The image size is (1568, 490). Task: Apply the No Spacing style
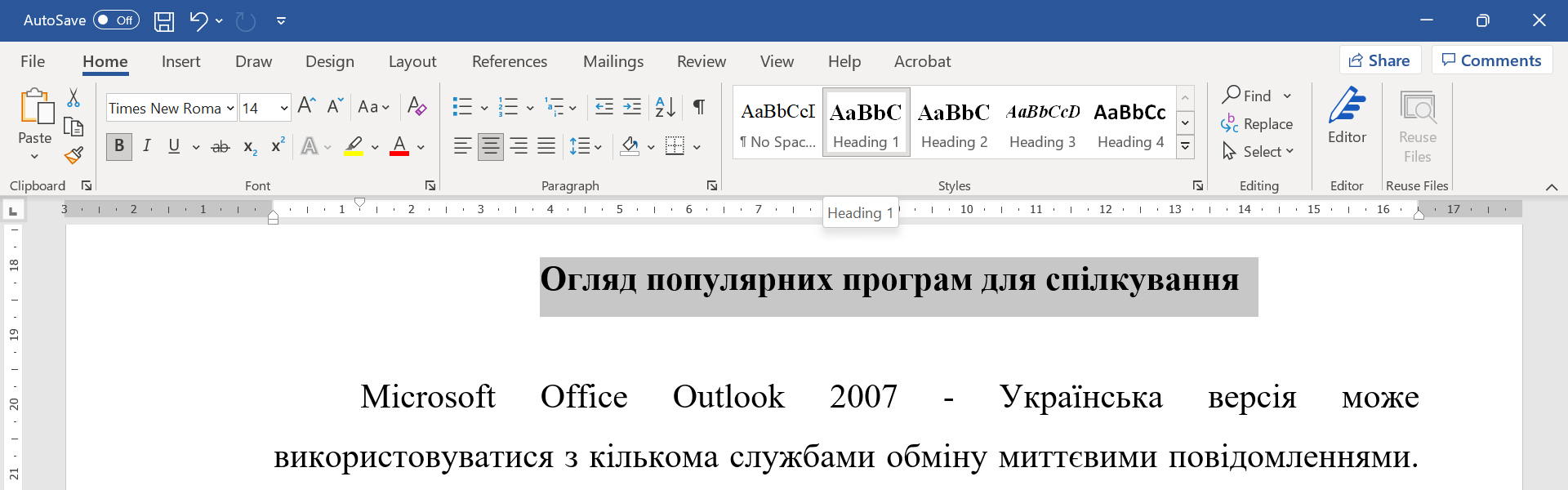coord(777,123)
